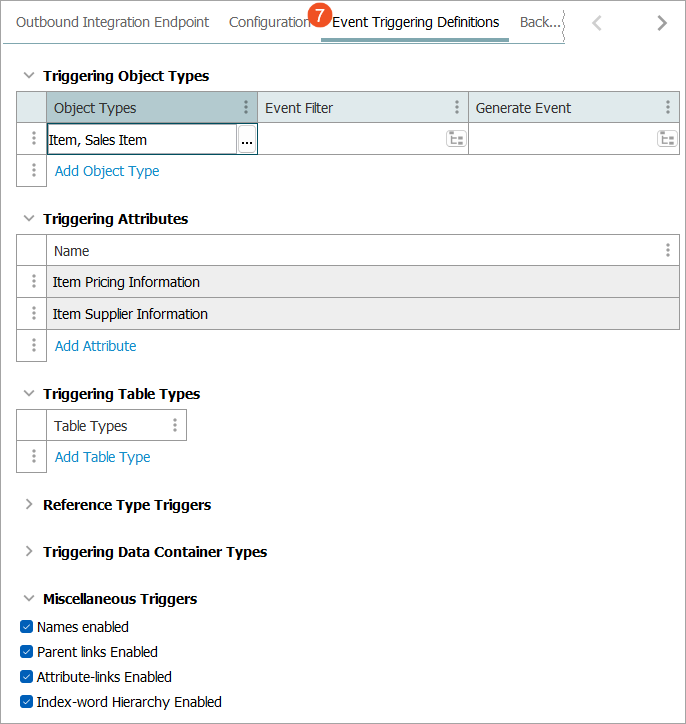This screenshot has width=686, height=724.
Task: Uncheck the Names enabled checkbox
Action: pos(27,627)
